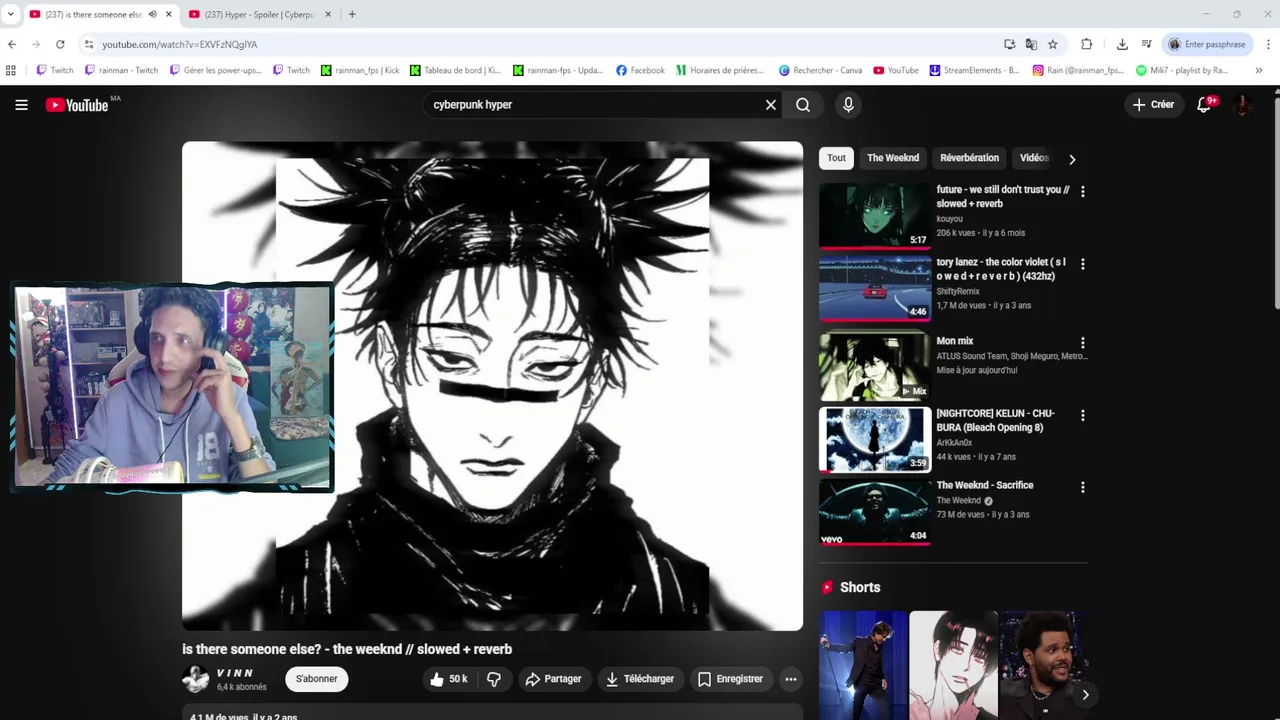The height and width of the screenshot is (720, 1280).
Task: Click the address bar URL
Action: click(180, 44)
